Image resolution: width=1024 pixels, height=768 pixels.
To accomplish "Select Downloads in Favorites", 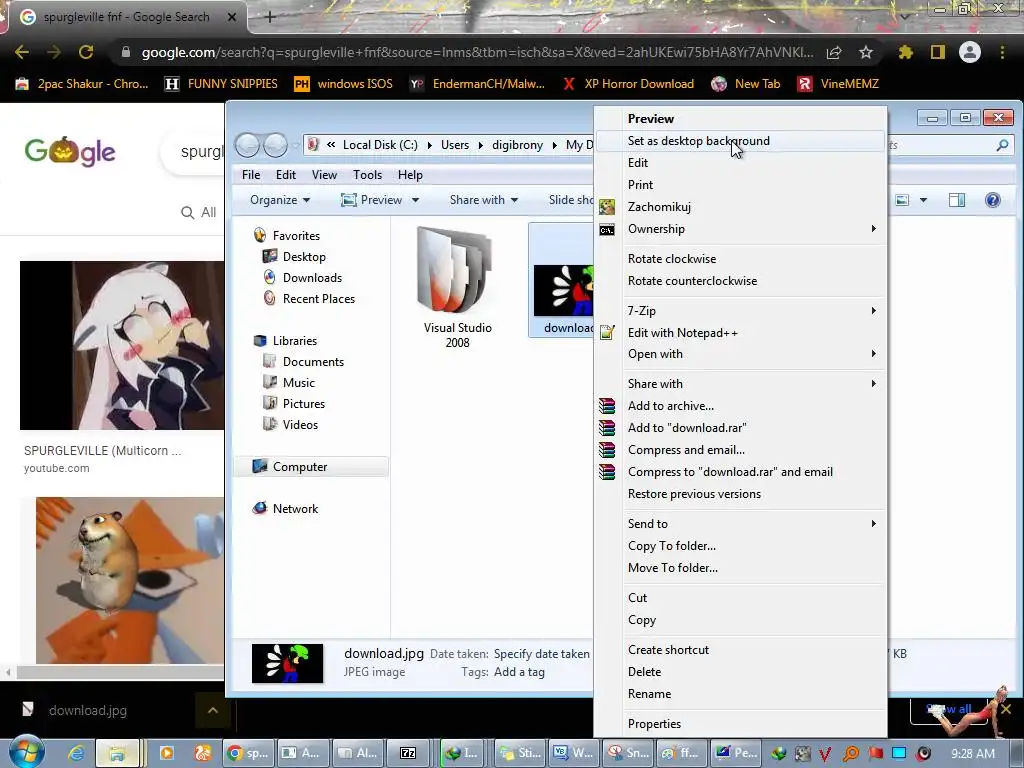I will pyautogui.click(x=302, y=278).
